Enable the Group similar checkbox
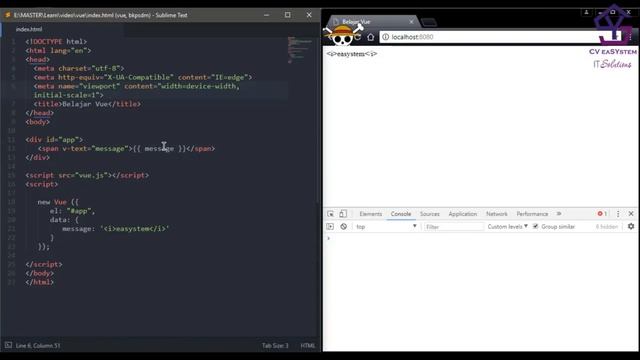This screenshot has width=640, height=360. click(x=536, y=227)
